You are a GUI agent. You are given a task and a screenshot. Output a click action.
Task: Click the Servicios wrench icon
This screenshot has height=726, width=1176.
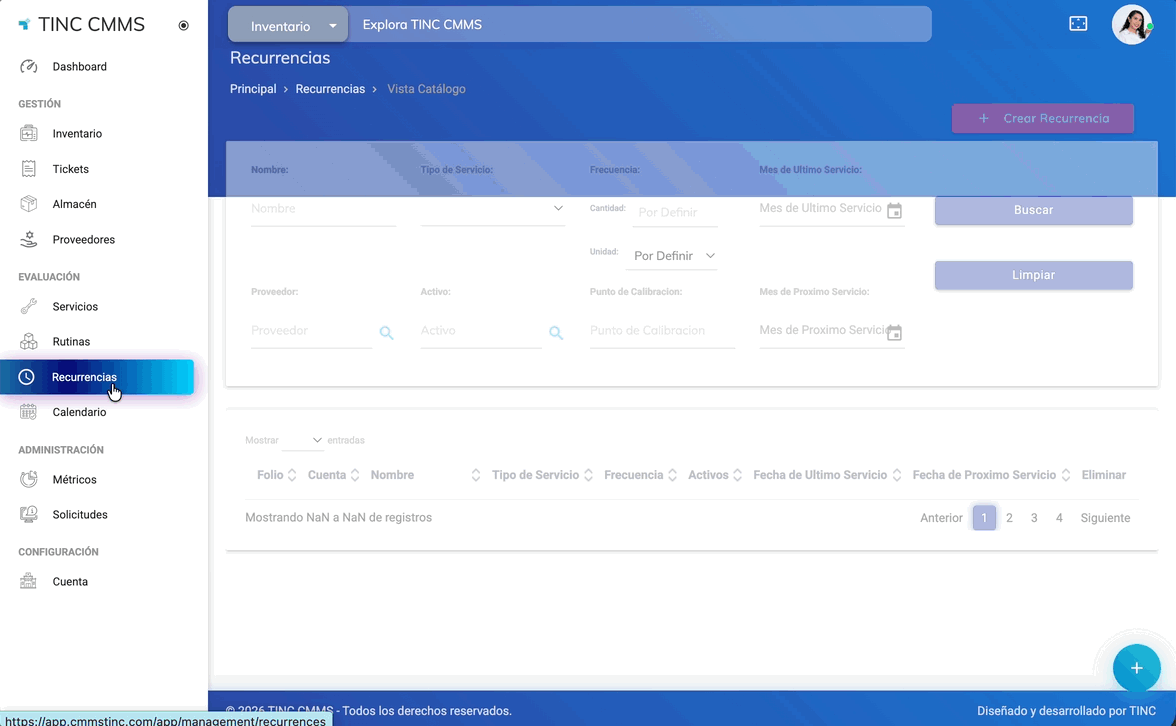click(29, 307)
